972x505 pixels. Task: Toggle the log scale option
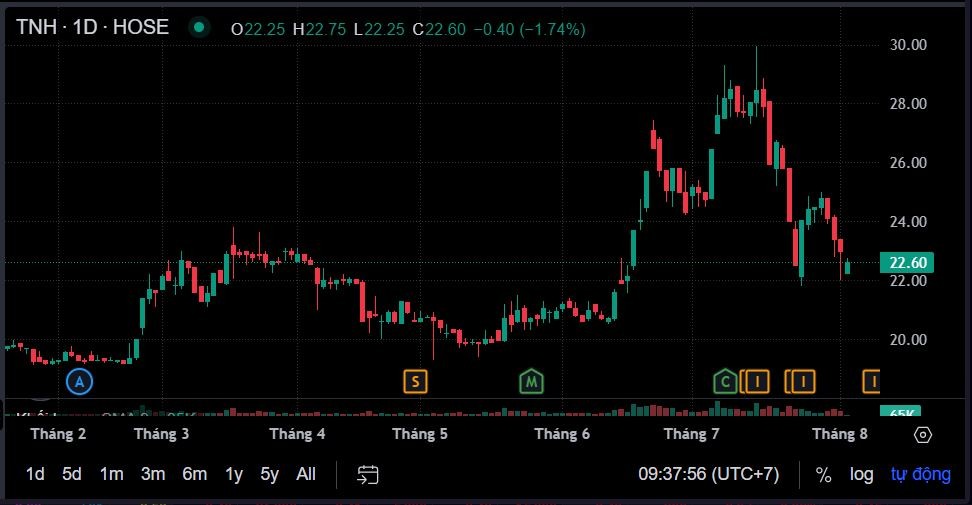(861, 474)
